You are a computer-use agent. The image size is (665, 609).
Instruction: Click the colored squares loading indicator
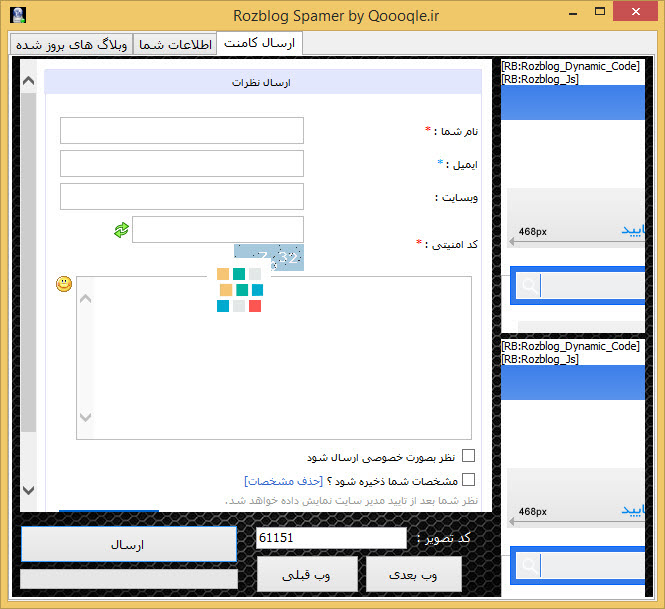[x=240, y=290]
